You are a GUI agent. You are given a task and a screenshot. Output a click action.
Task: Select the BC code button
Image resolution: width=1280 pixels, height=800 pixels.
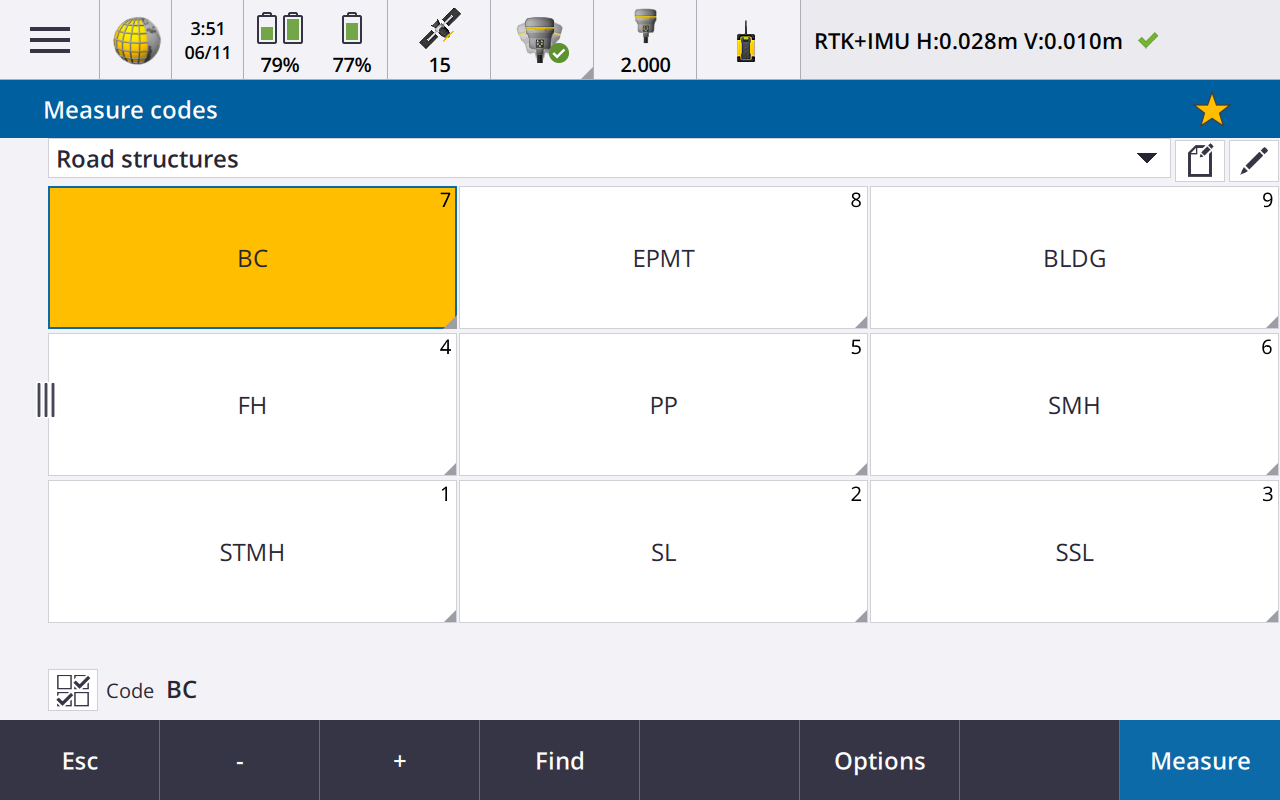click(252, 258)
